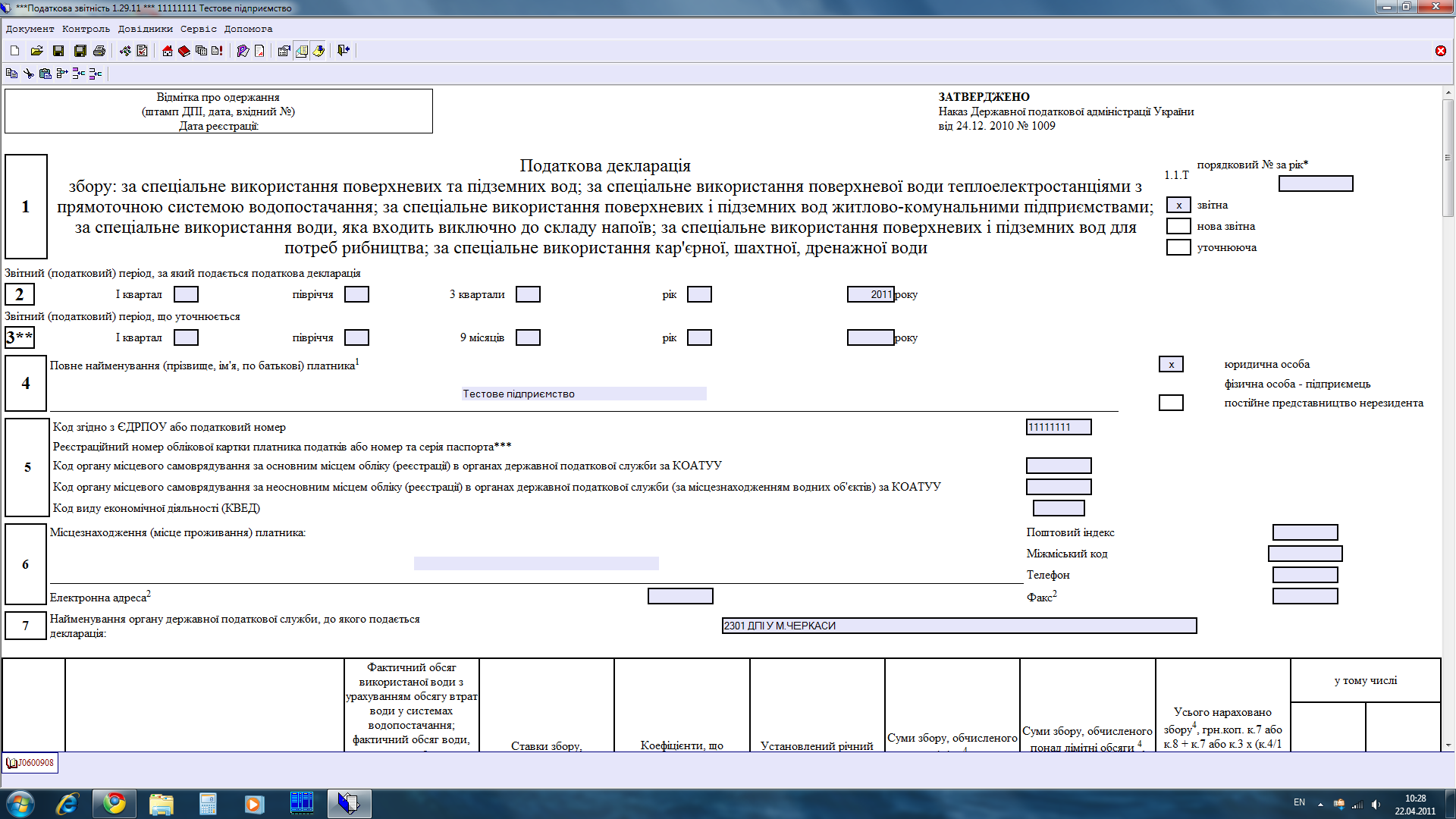Open document using the folder icon
This screenshot has height=819, width=1456.
tap(36, 51)
